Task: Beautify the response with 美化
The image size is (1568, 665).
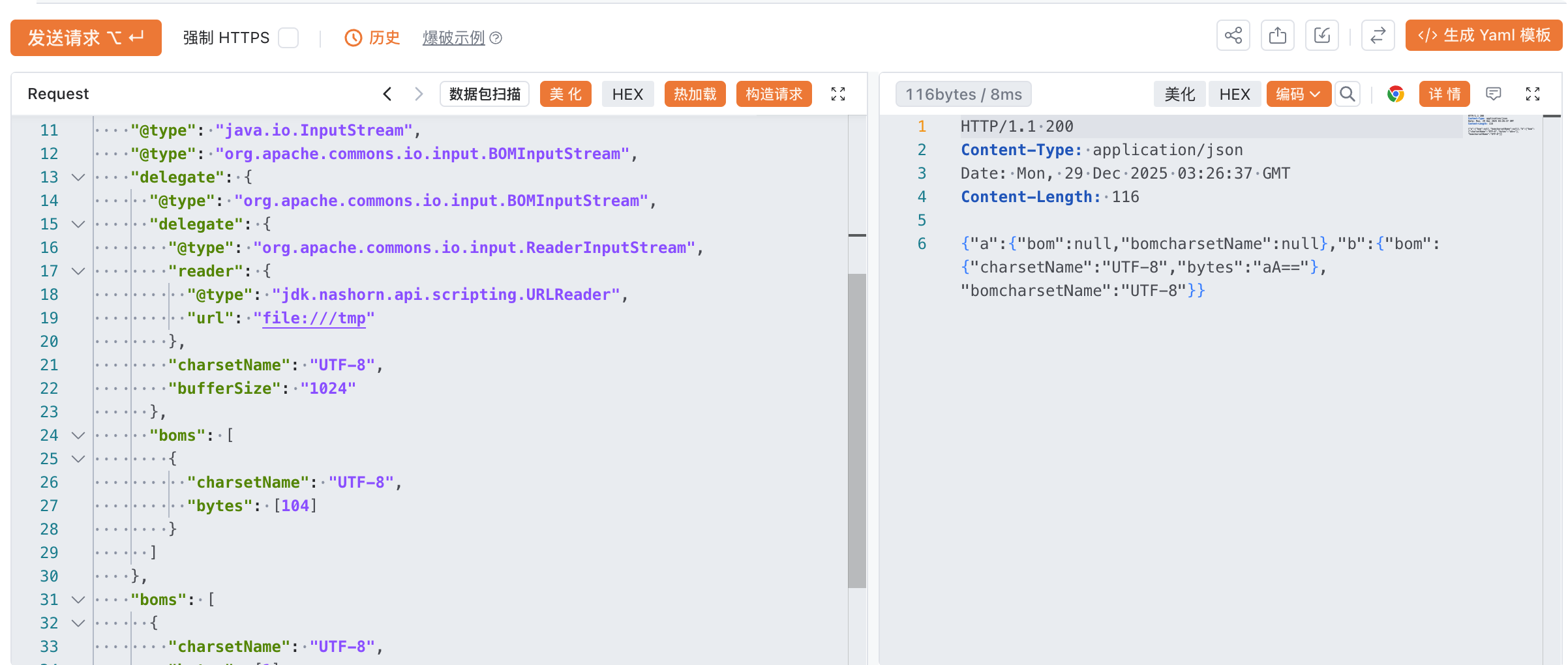Action: coord(1180,94)
